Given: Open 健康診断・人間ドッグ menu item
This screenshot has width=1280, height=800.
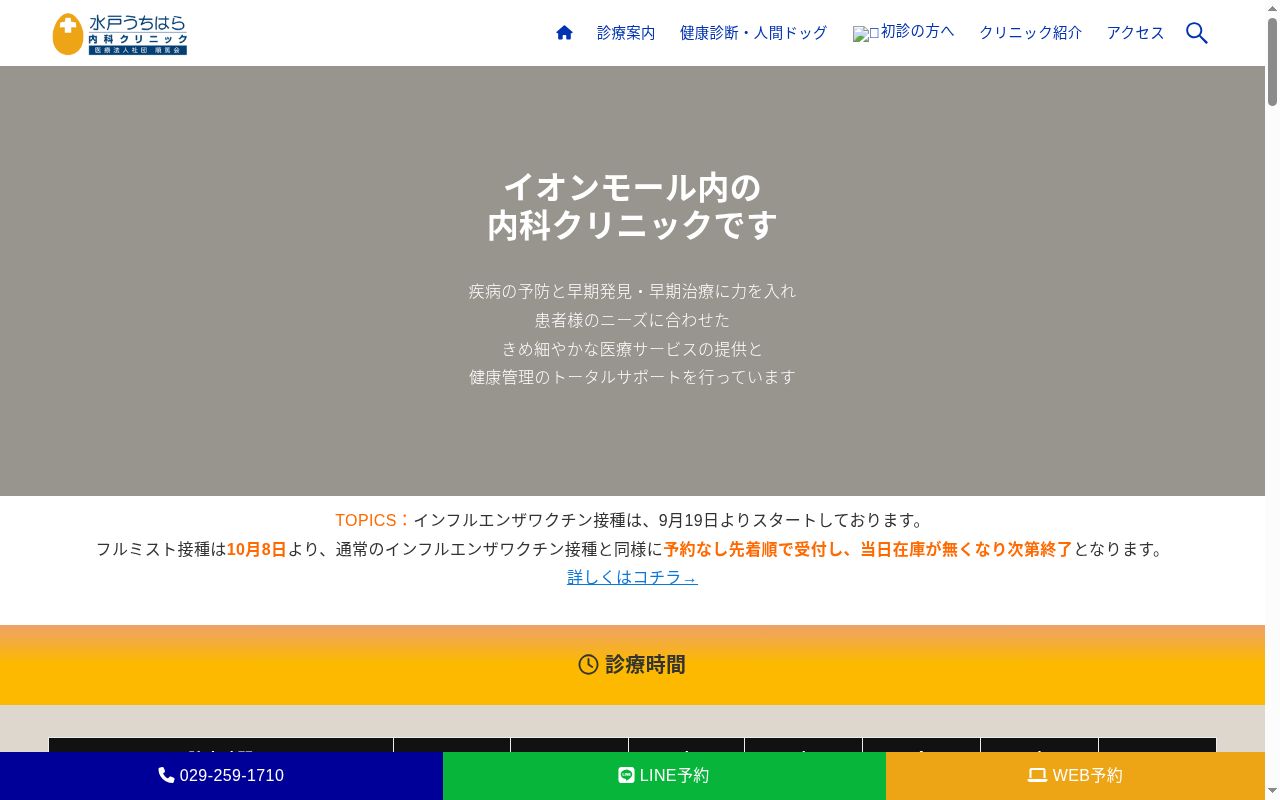Looking at the screenshot, I should 754,33.
